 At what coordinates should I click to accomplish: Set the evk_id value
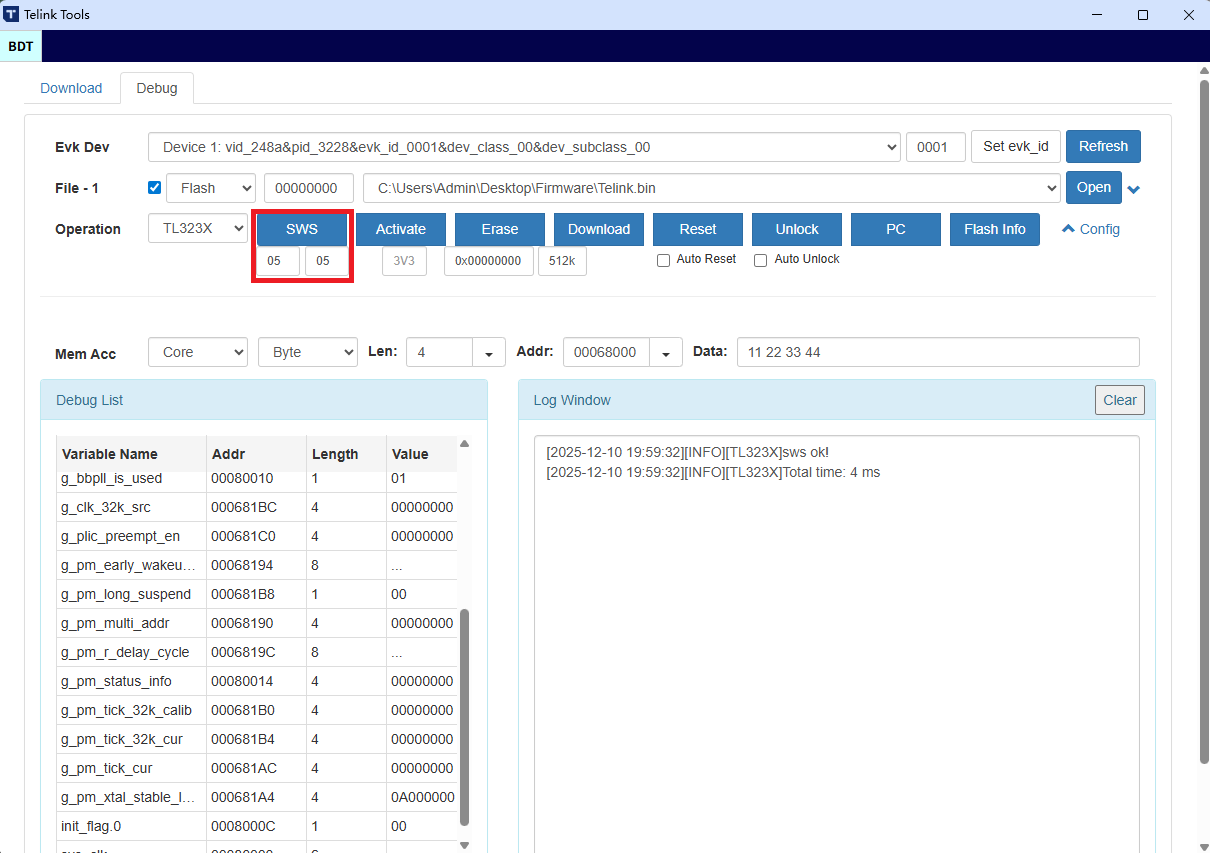coord(1015,146)
